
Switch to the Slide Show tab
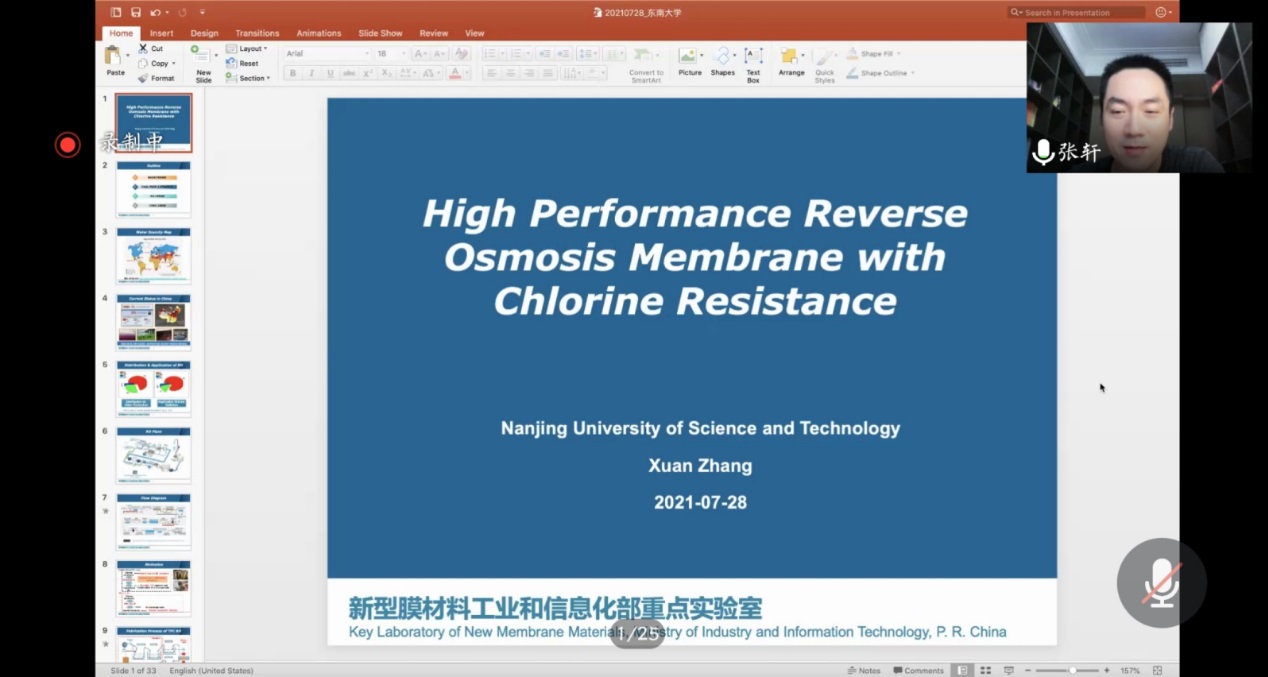click(x=380, y=33)
